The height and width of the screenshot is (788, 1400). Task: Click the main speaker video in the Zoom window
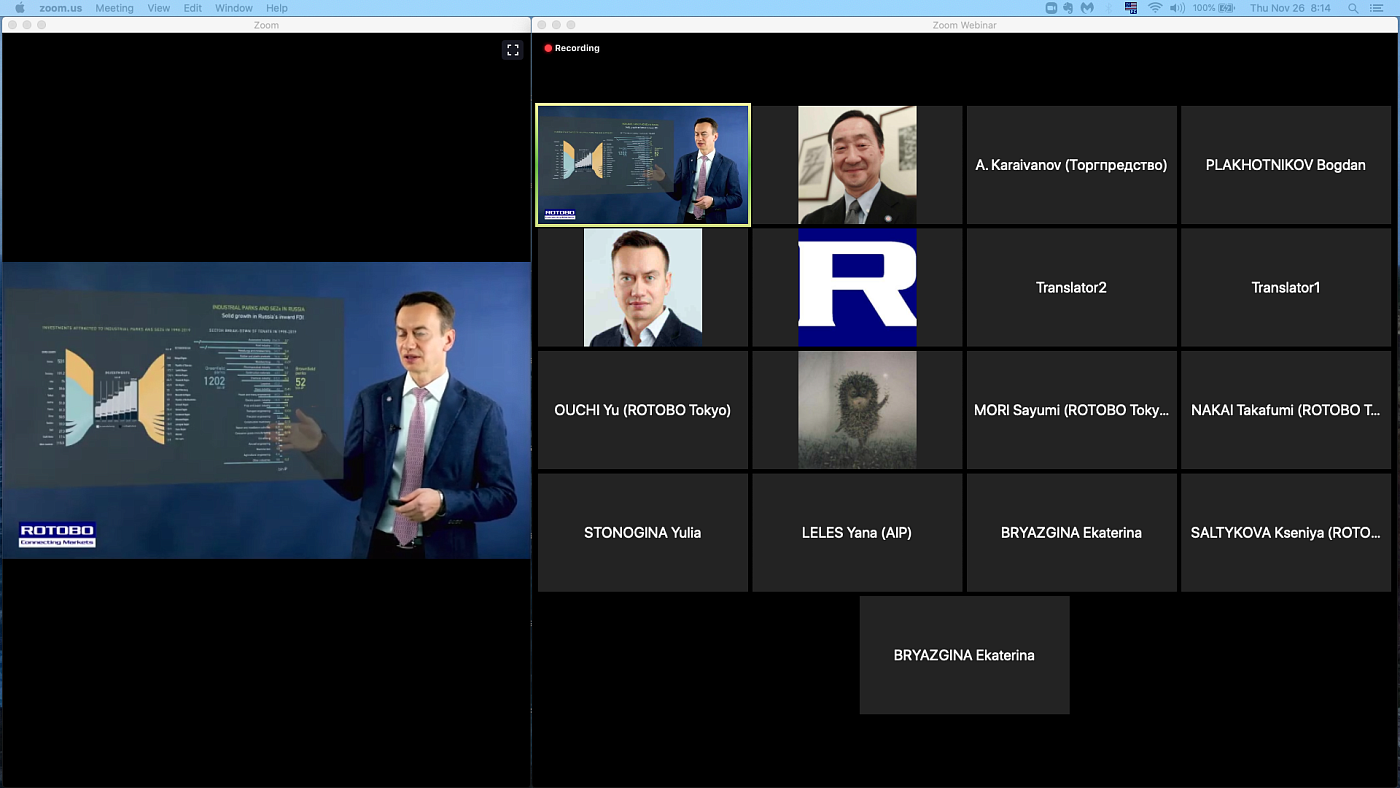[266, 410]
